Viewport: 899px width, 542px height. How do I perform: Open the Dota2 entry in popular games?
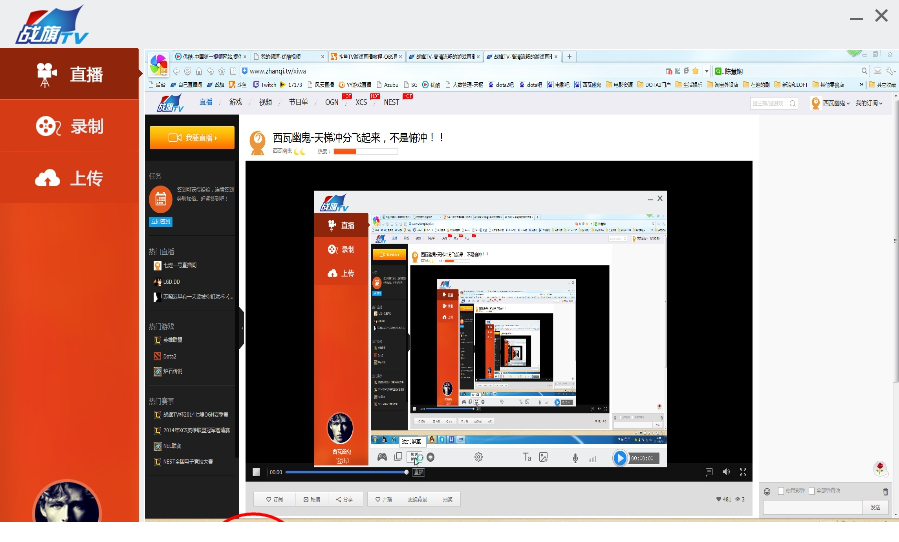(x=166, y=356)
